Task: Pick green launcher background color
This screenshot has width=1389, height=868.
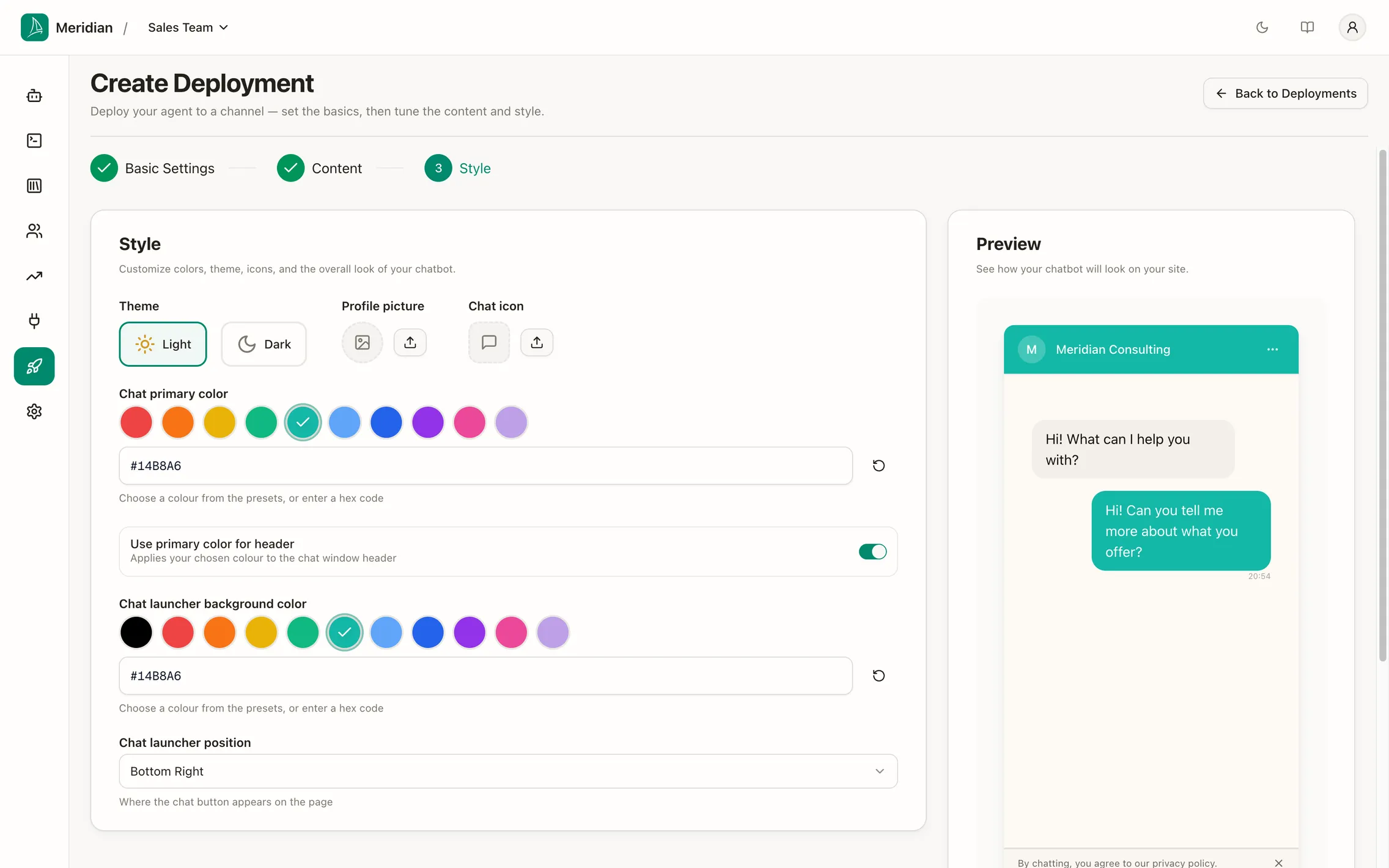Action: click(303, 632)
